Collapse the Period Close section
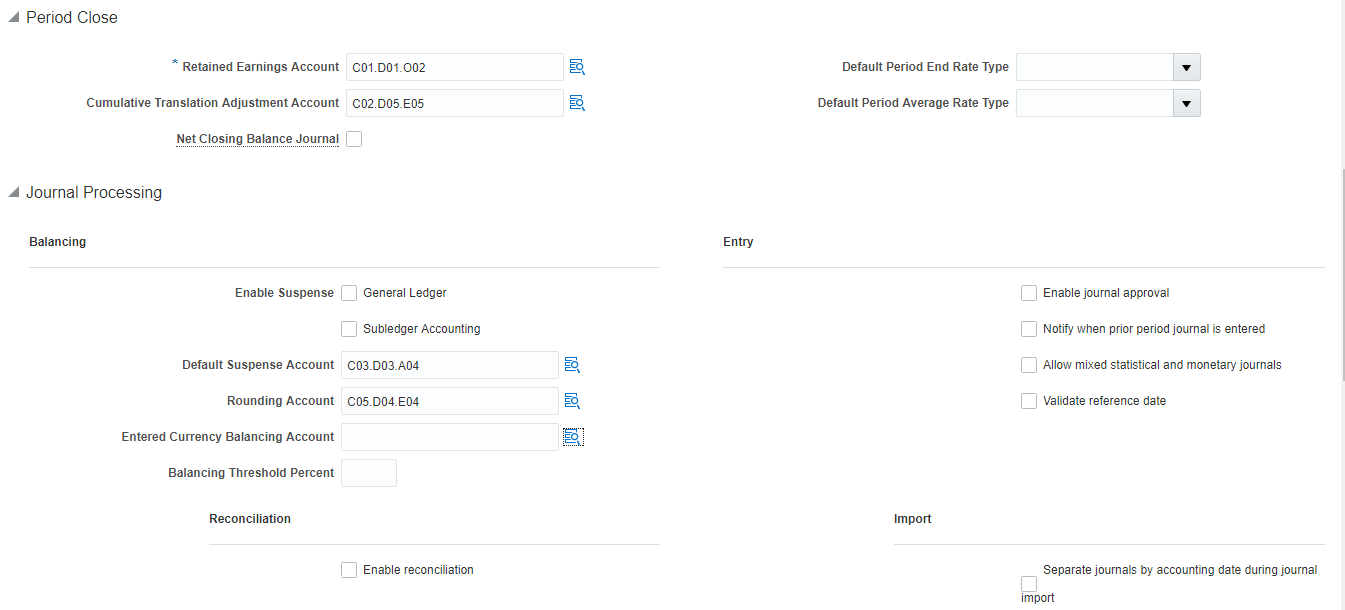Image resolution: width=1345 pixels, height=610 pixels. (13, 18)
